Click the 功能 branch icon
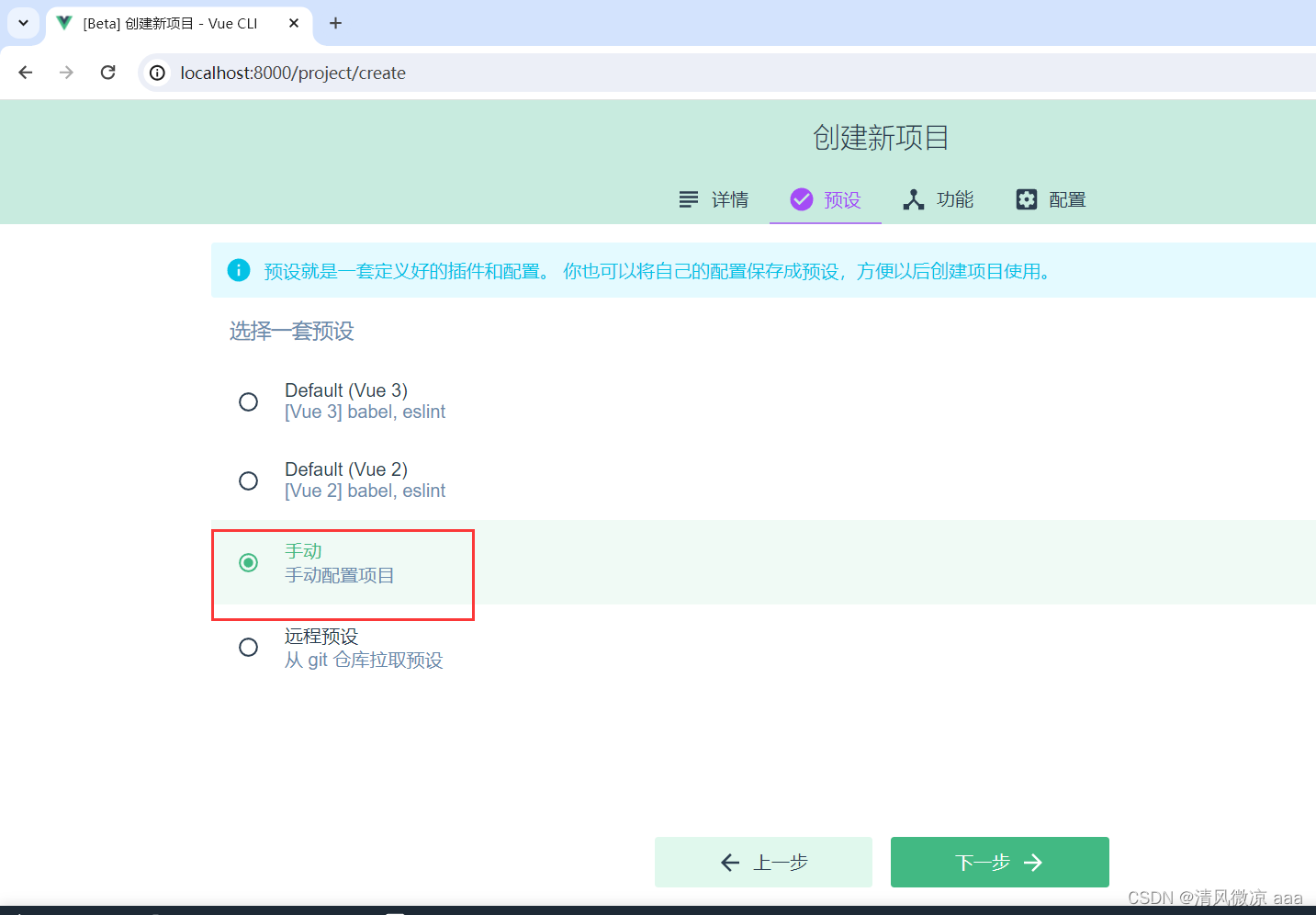The image size is (1316, 915). coord(914,199)
